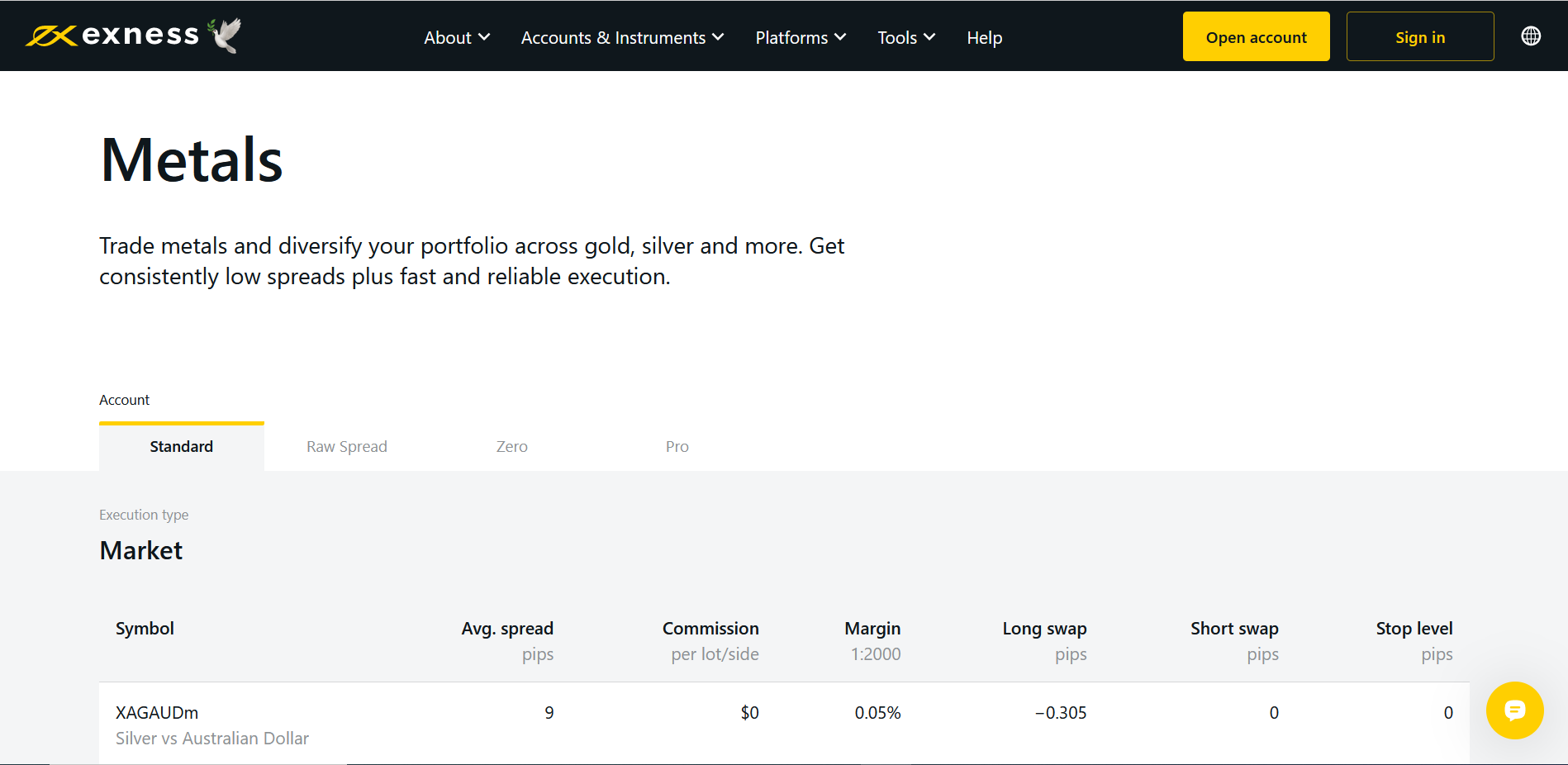Click the Sign in button
Image resolution: width=1568 pixels, height=765 pixels.
click(1420, 36)
